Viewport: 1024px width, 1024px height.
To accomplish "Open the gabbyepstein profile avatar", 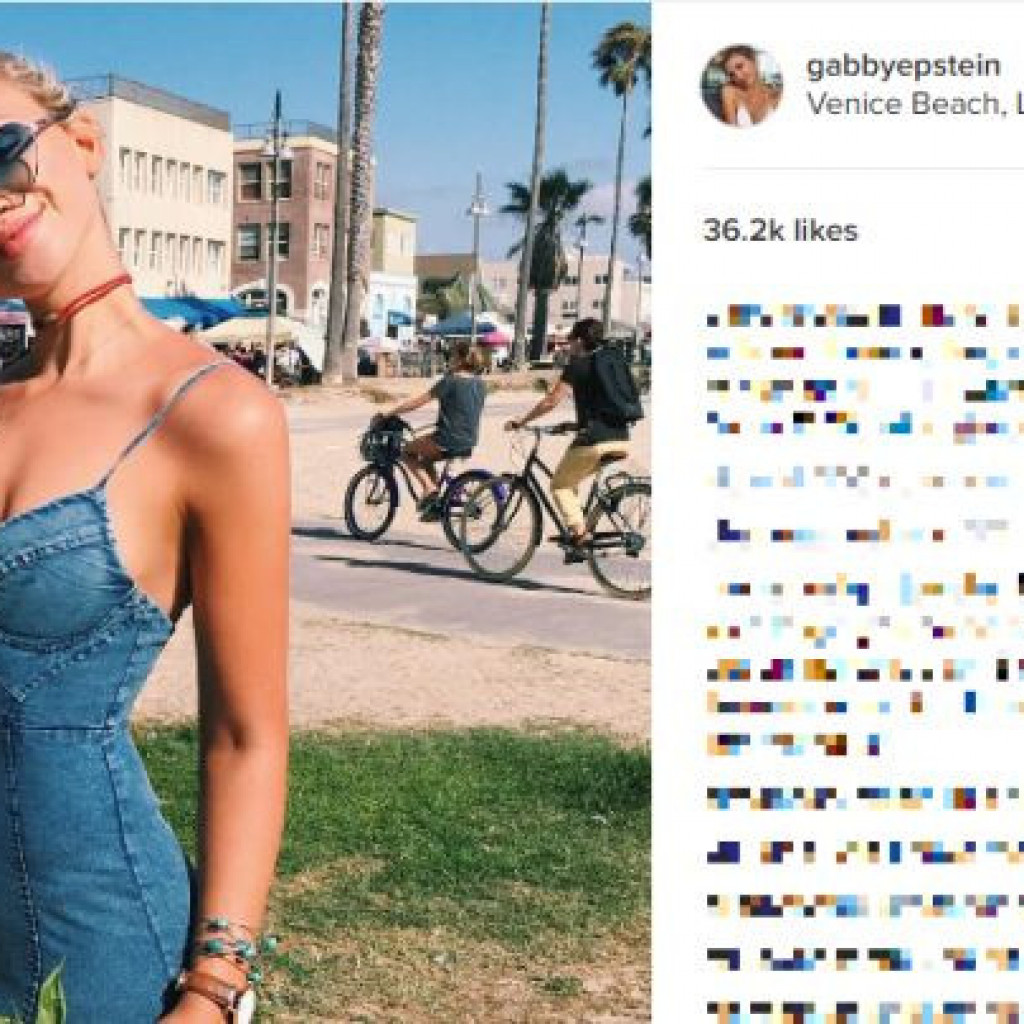I will coord(741,86).
